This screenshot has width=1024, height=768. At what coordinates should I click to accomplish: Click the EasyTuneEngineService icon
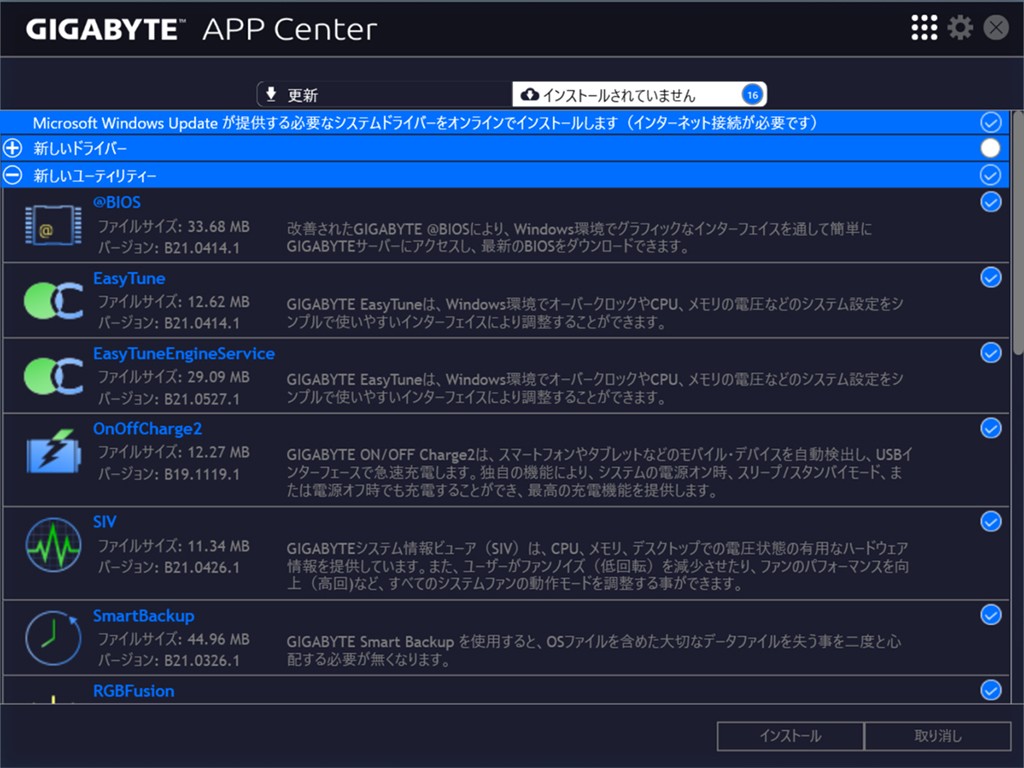tap(52, 376)
